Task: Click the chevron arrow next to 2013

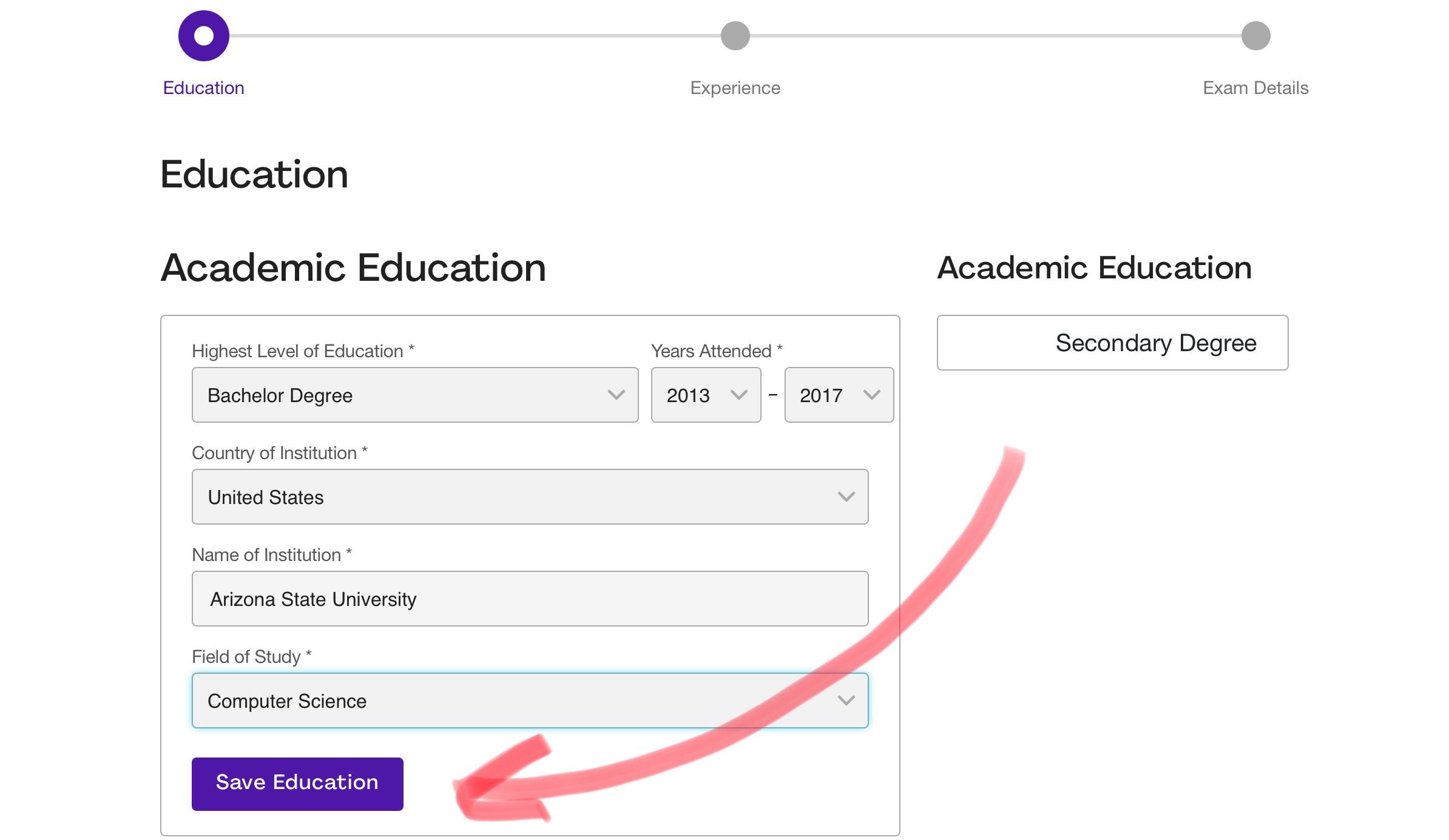Action: coord(738,395)
